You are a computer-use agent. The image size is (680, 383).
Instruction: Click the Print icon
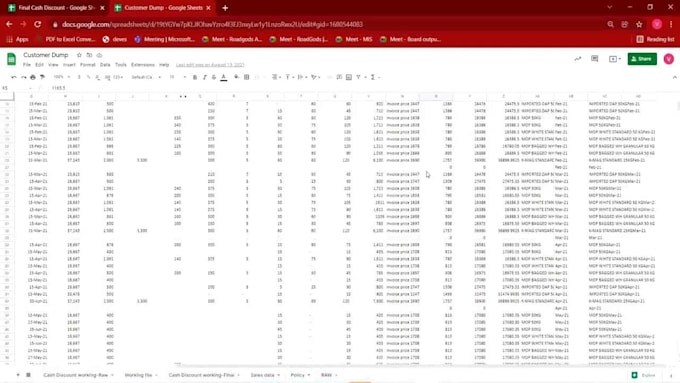point(33,77)
